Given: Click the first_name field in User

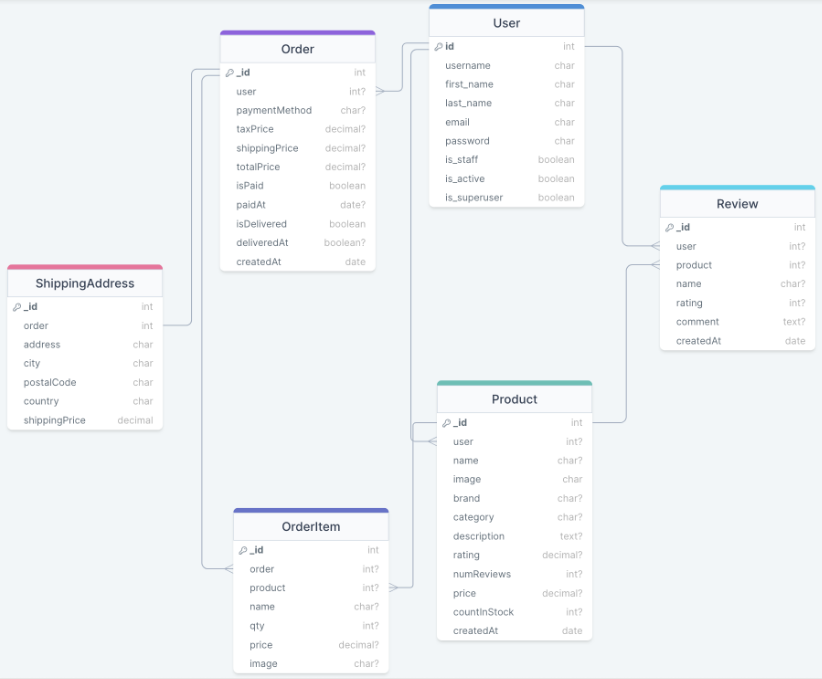Looking at the screenshot, I should coord(506,84).
